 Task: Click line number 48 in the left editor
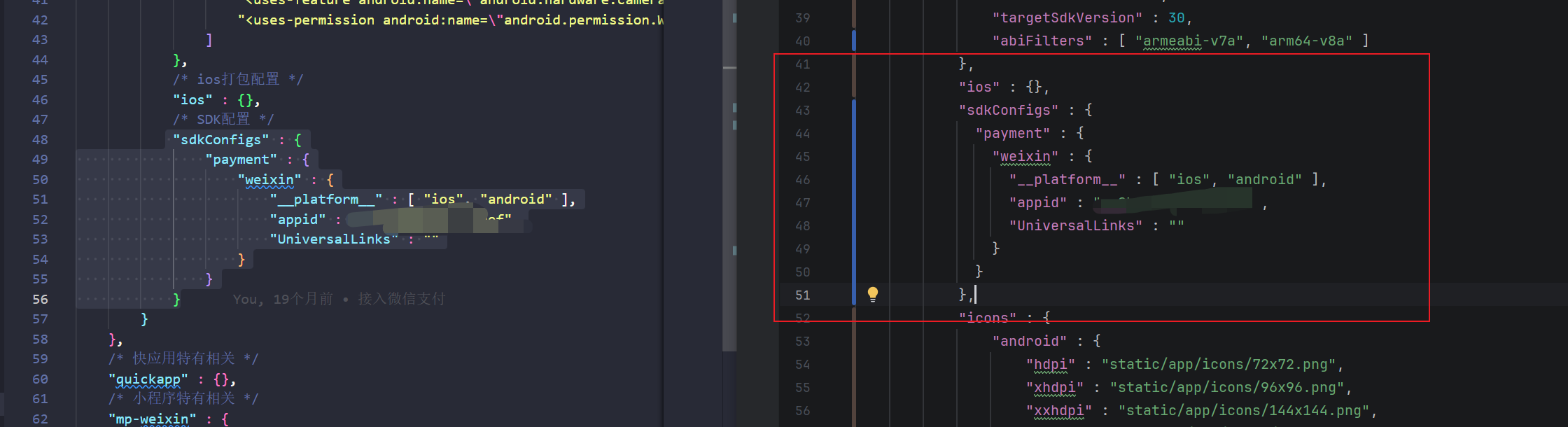coord(41,139)
